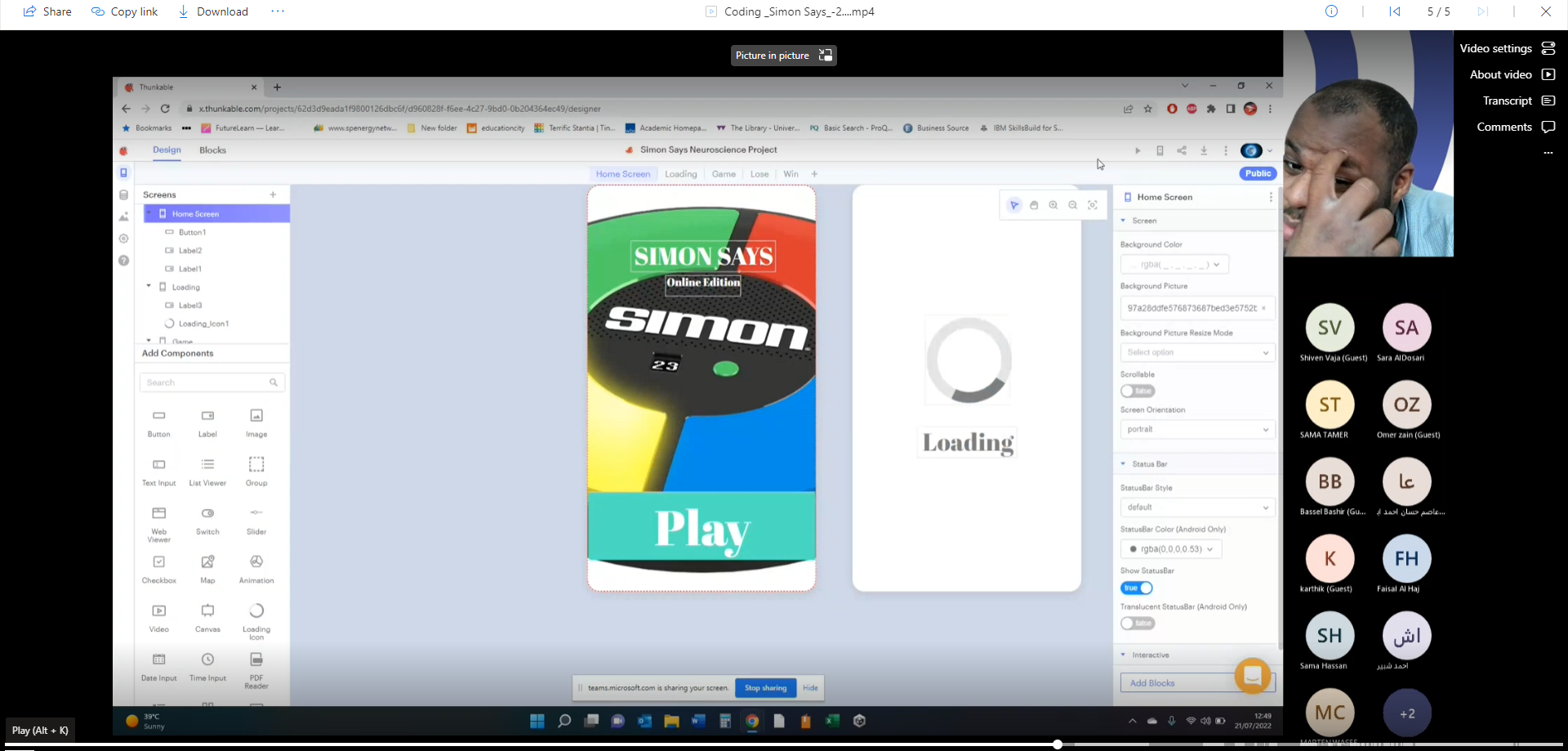1568x751 pixels.
Task: Open Windows Start menu on taskbar
Action: tap(537, 721)
